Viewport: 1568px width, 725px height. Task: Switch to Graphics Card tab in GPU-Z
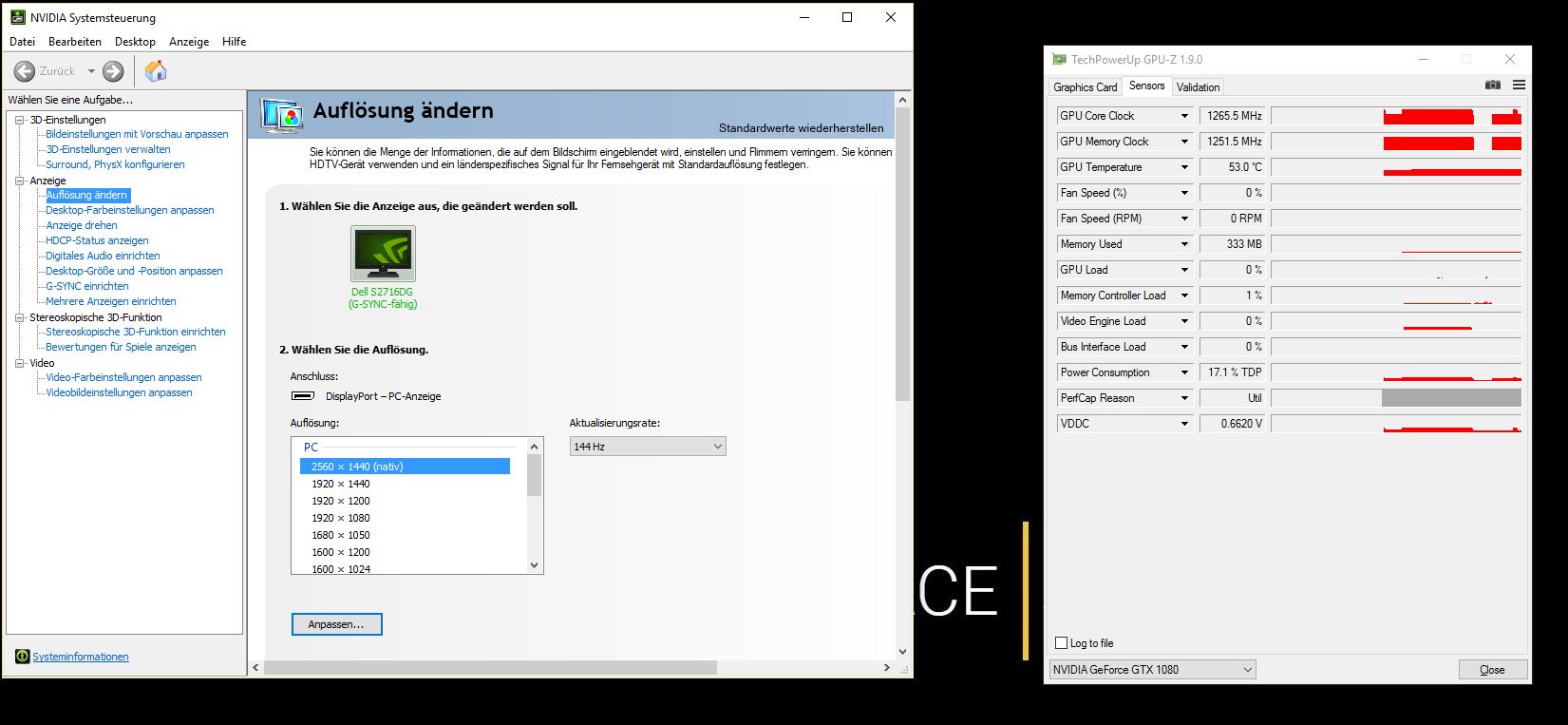[1086, 86]
